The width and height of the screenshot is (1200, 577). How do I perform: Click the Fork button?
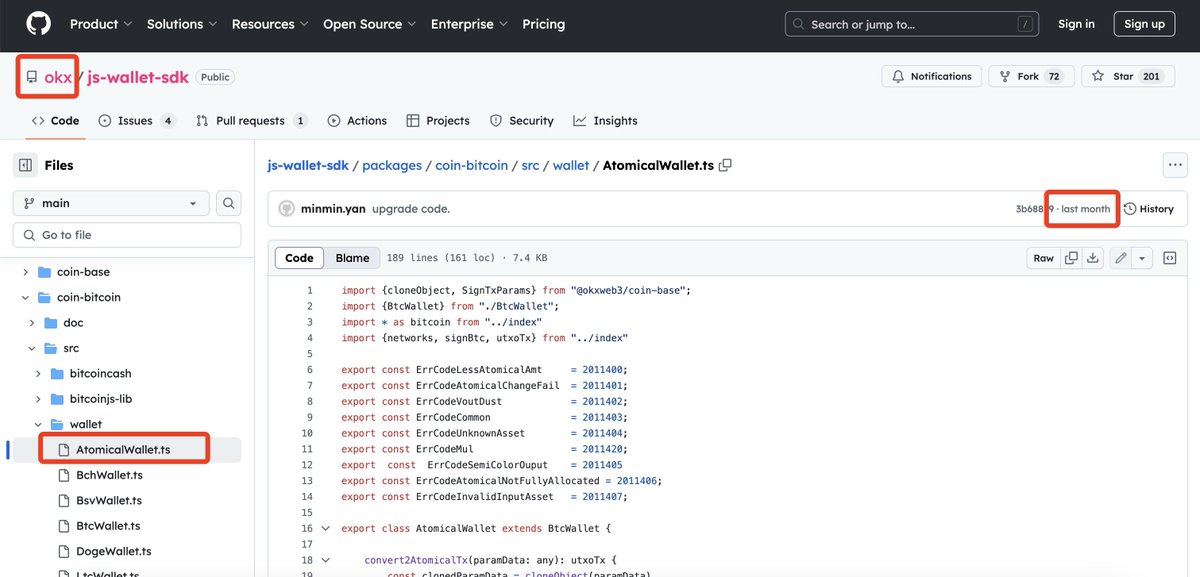pos(1031,77)
